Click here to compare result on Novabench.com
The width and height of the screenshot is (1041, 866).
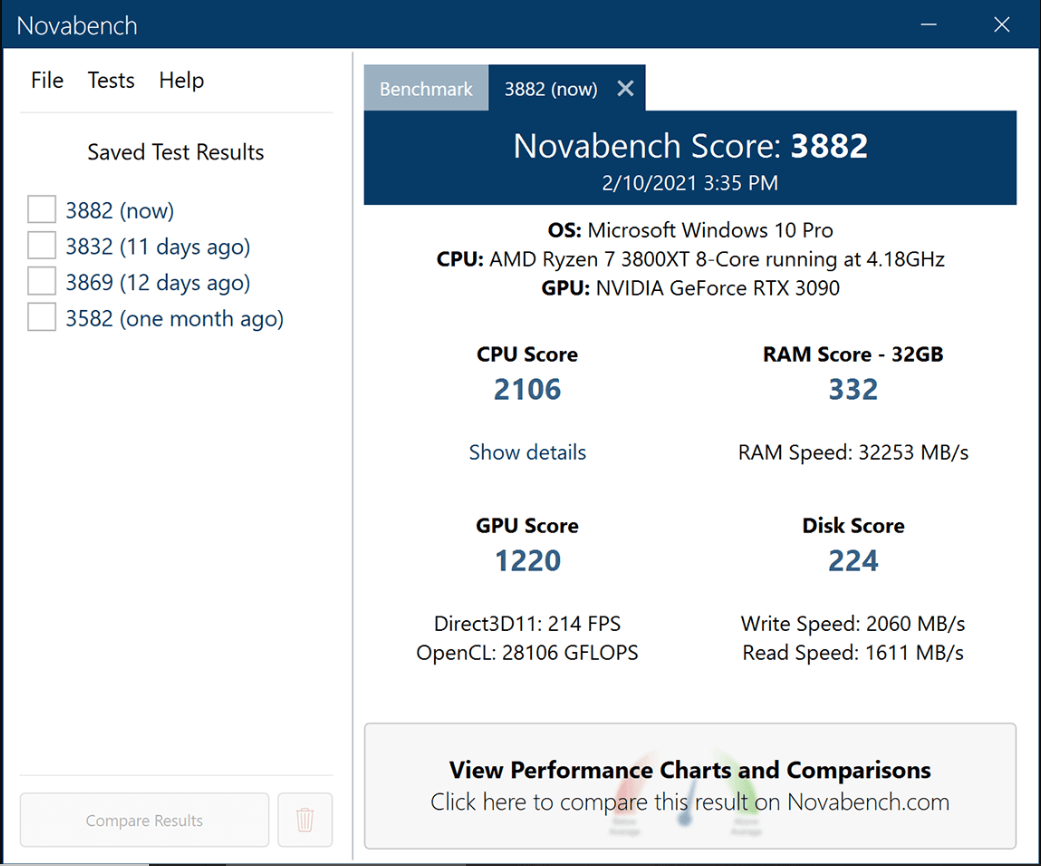[689, 802]
